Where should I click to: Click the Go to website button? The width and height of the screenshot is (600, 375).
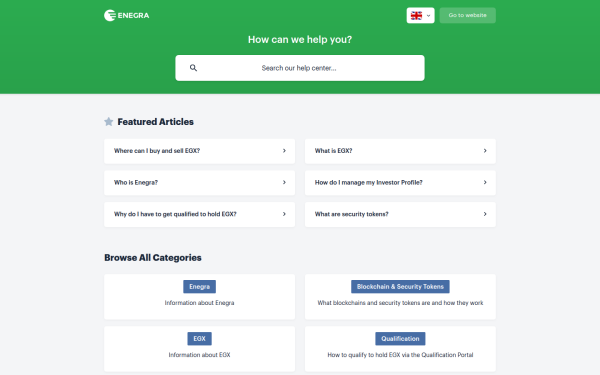point(468,15)
